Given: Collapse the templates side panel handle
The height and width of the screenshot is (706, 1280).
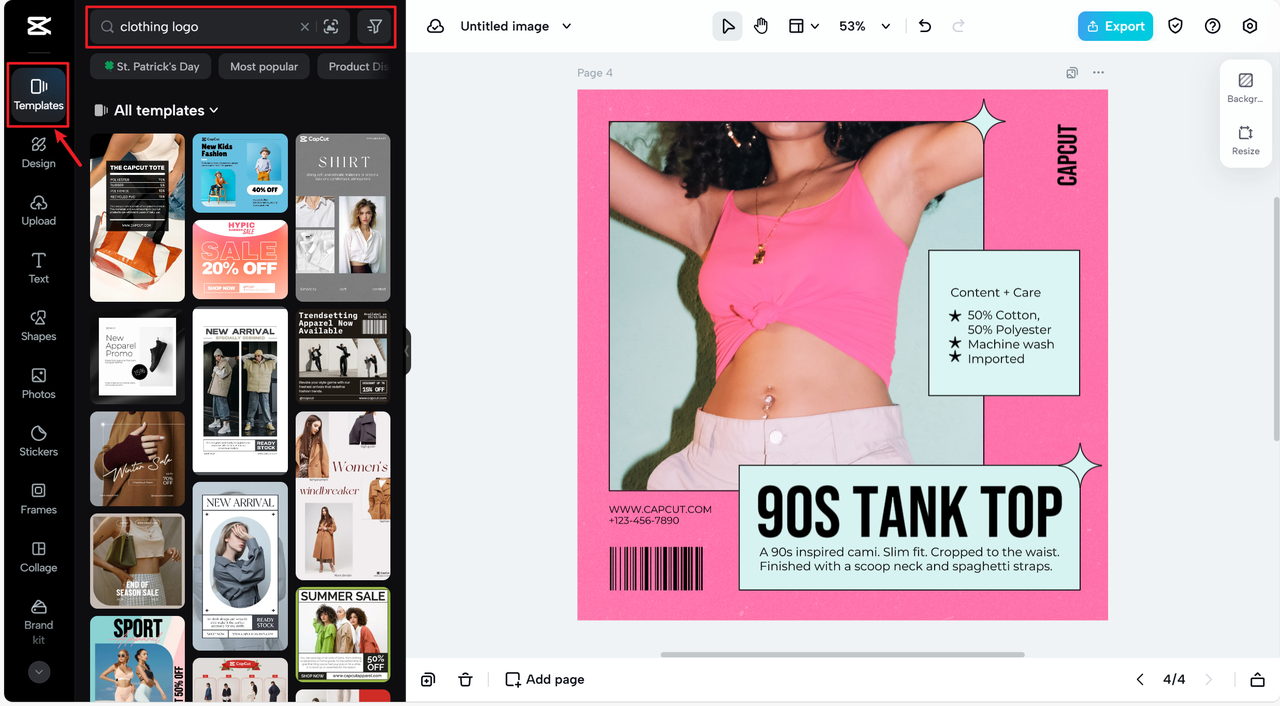Looking at the screenshot, I should 407,351.
